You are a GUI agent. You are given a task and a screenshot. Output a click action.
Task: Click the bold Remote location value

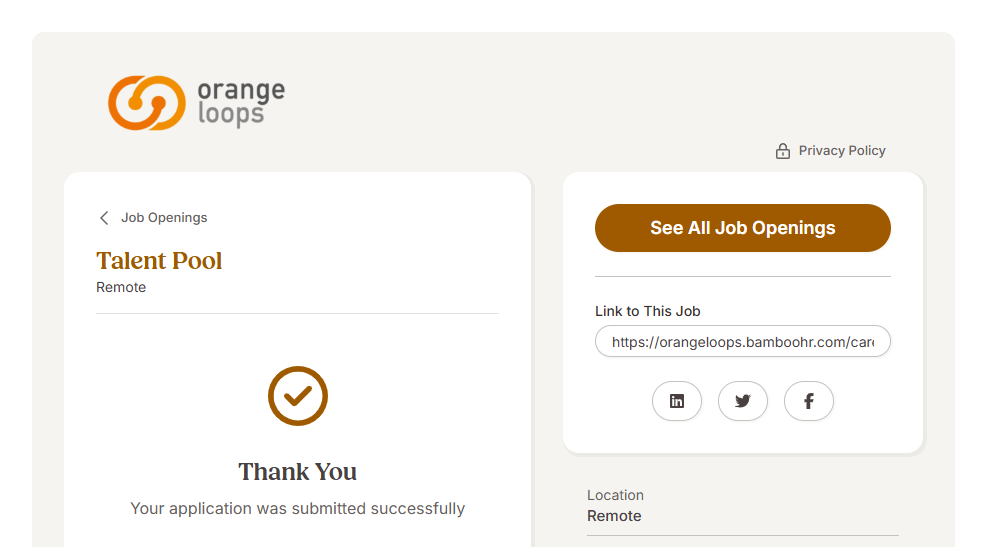(x=614, y=516)
